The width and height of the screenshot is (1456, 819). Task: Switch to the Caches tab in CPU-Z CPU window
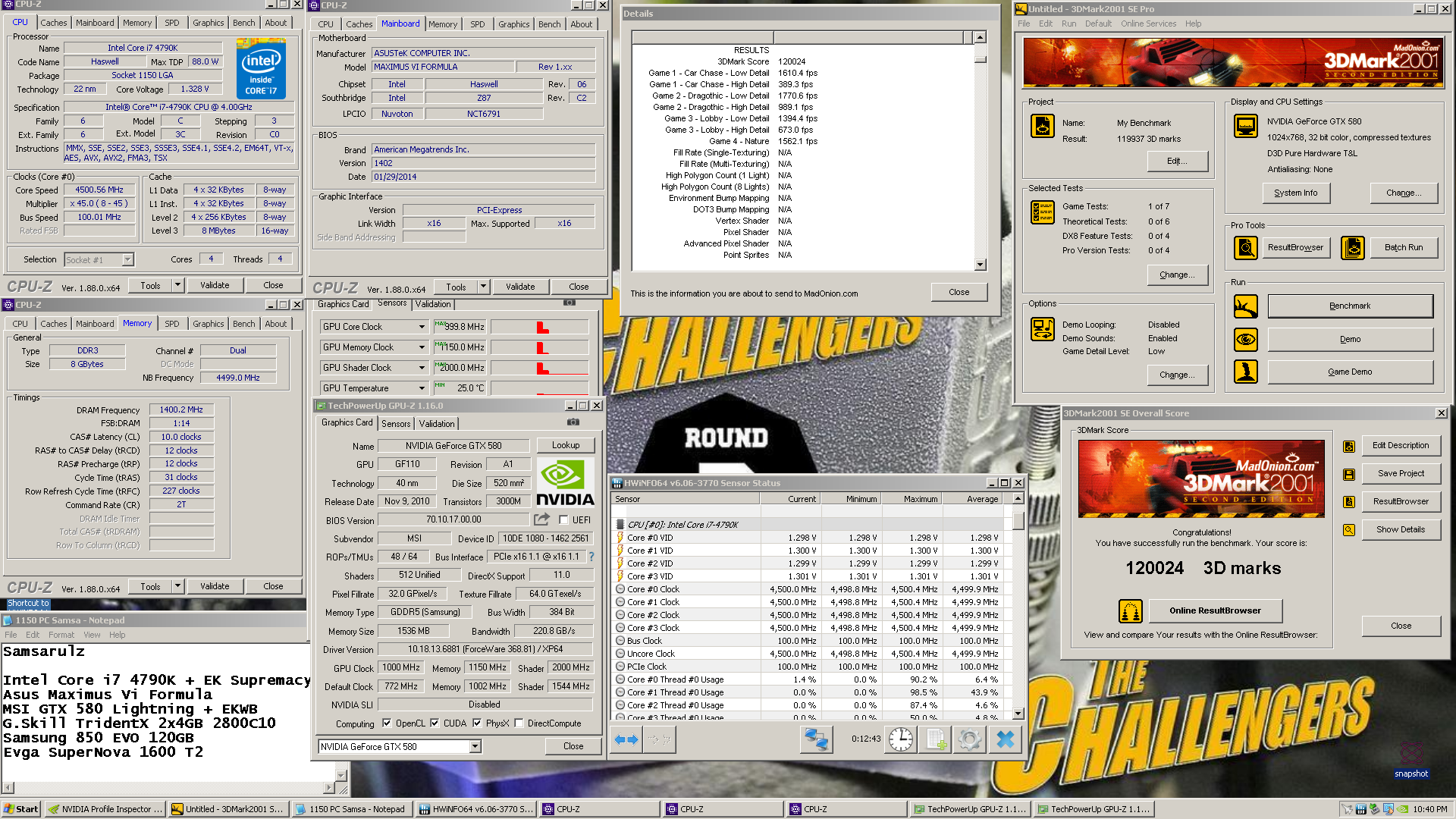tap(53, 23)
